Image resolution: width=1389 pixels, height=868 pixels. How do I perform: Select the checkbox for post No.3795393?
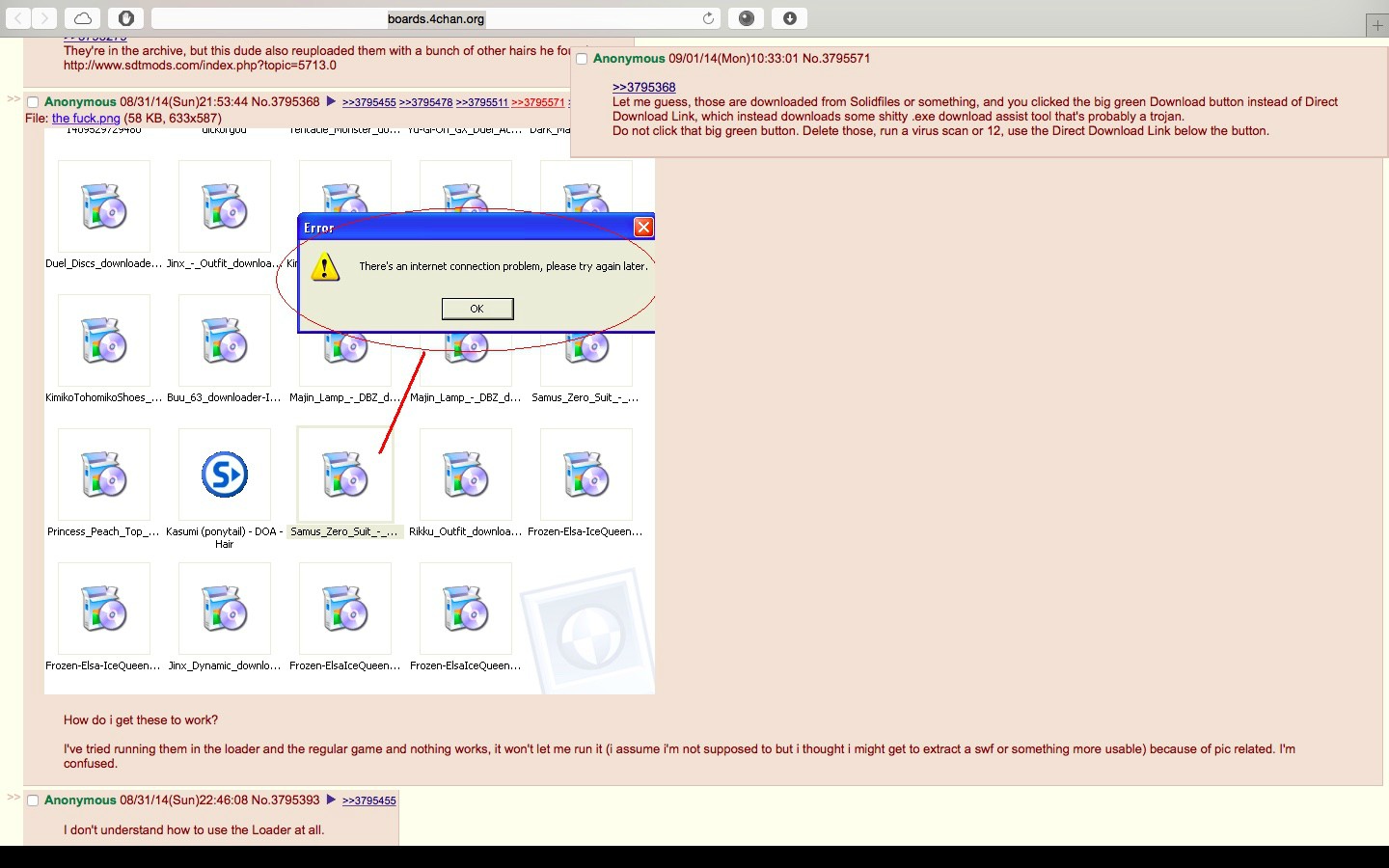tap(33, 800)
